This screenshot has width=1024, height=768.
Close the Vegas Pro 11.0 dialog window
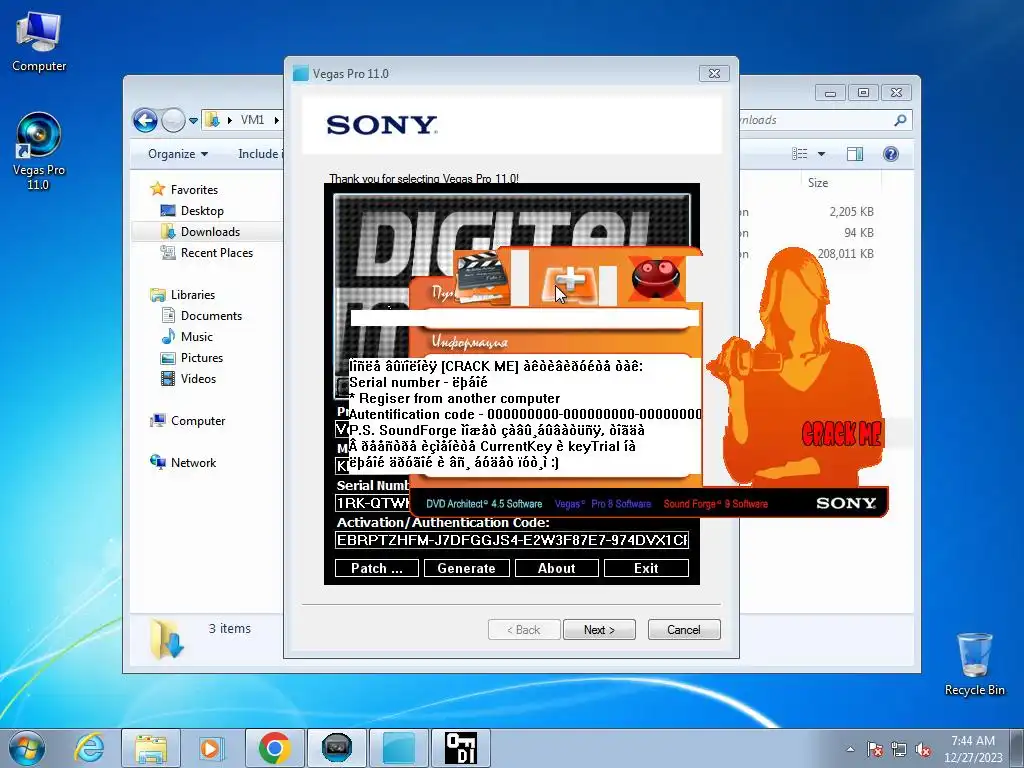tap(714, 73)
